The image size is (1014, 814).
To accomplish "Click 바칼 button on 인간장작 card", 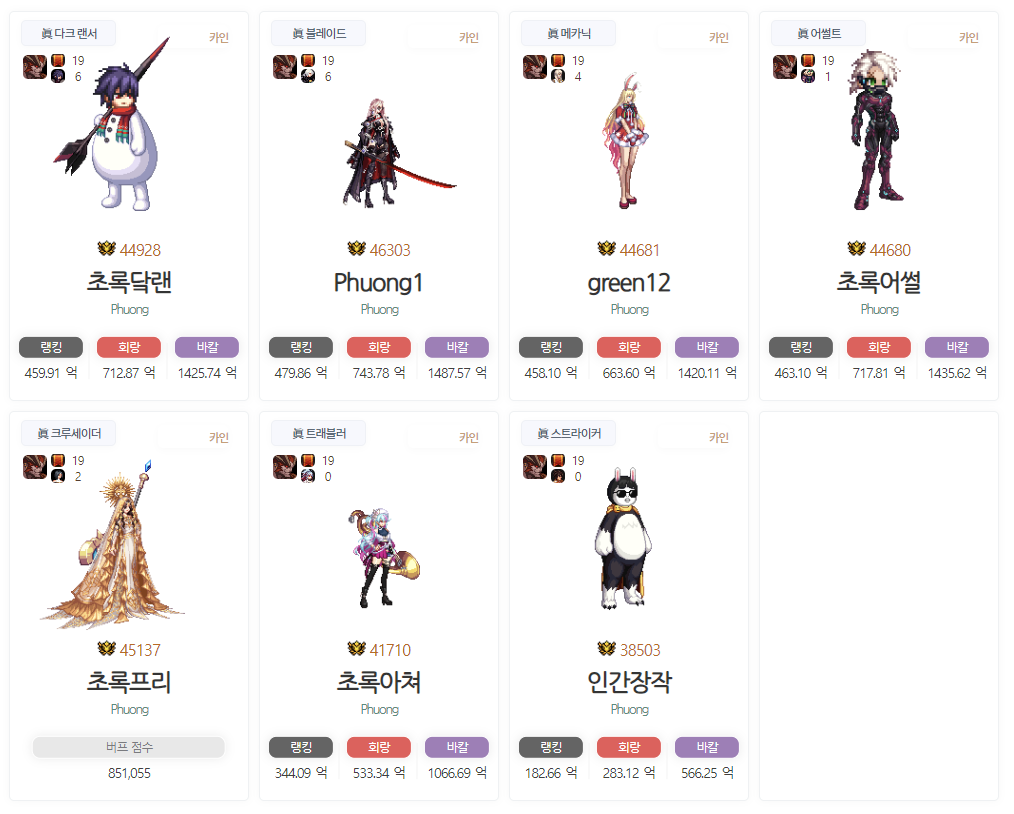I will (x=707, y=747).
